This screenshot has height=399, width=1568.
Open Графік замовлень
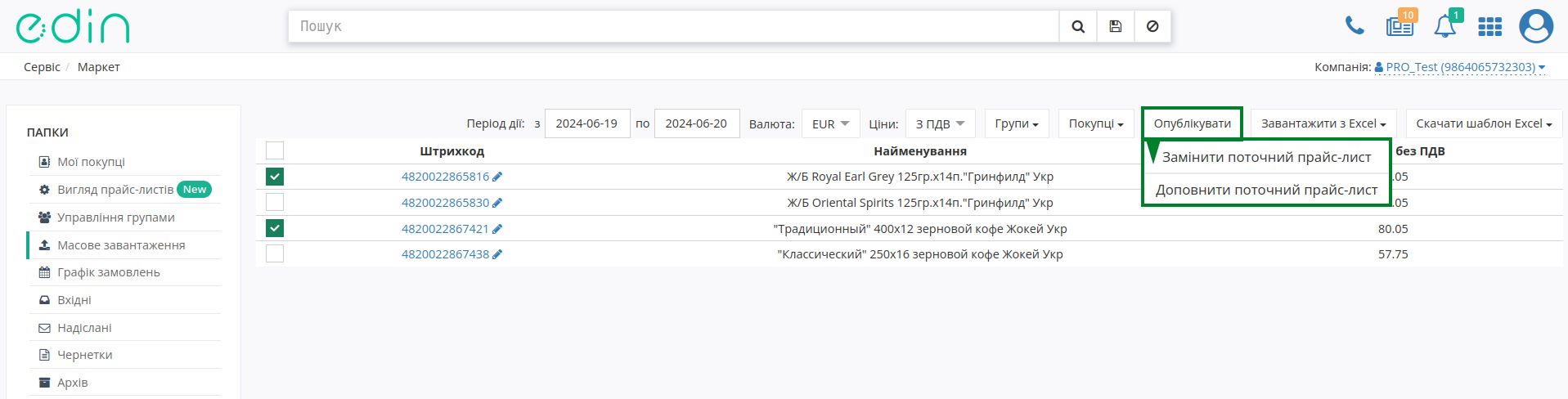pyautogui.click(x=109, y=272)
